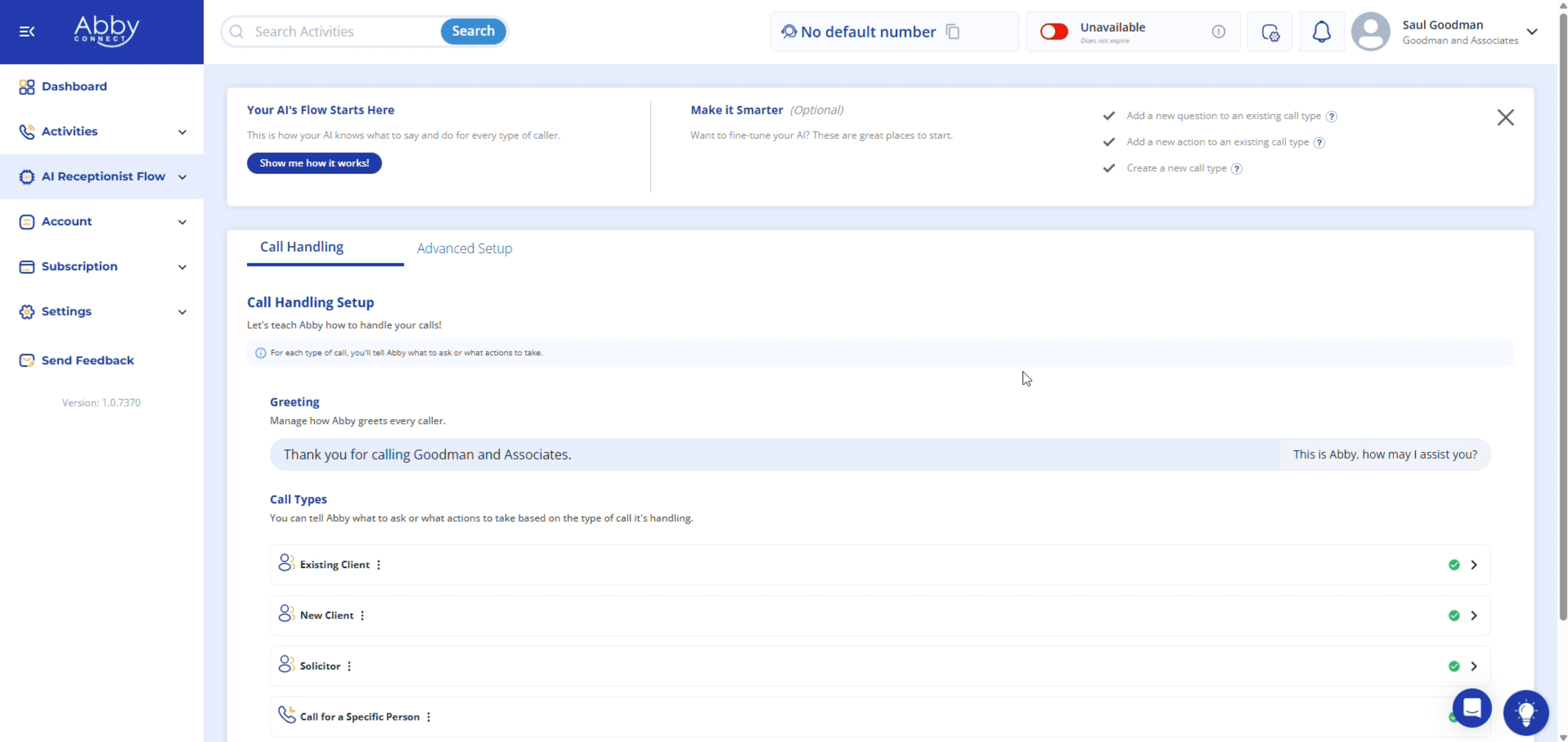Open Existing Client three-dot menu

click(379, 565)
